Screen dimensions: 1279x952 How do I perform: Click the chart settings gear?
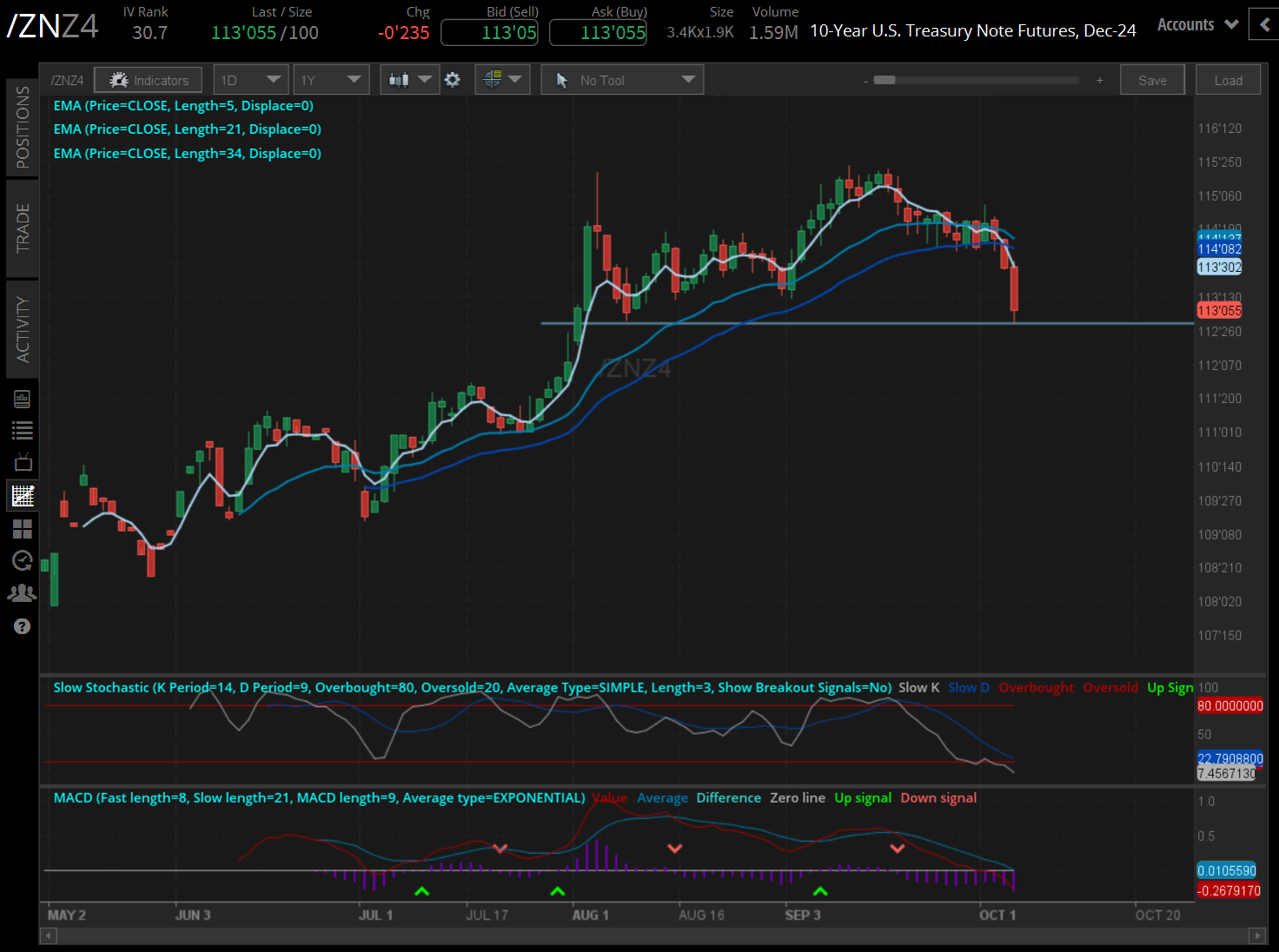pyautogui.click(x=453, y=79)
